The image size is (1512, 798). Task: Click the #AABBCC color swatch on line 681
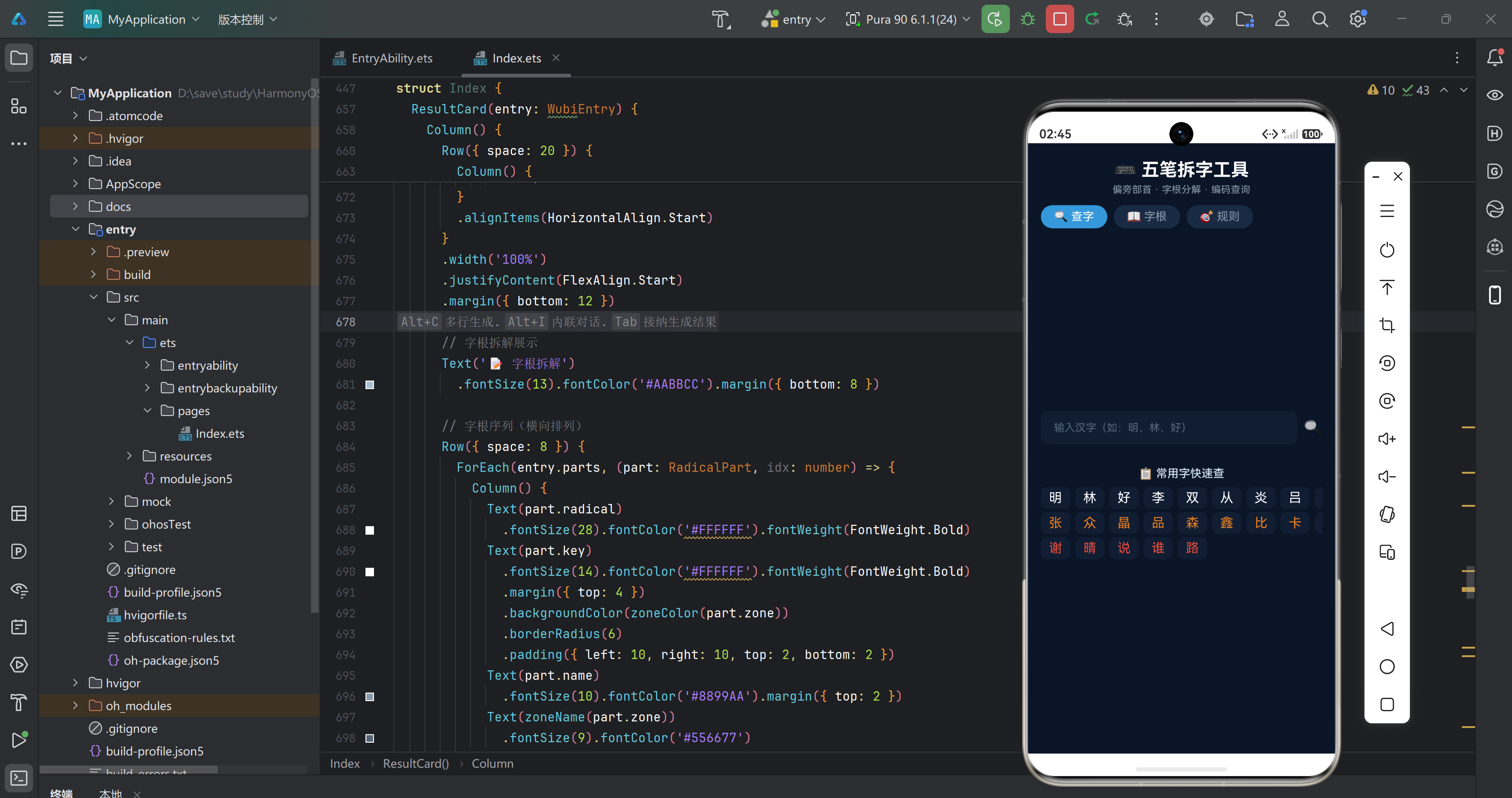(370, 385)
